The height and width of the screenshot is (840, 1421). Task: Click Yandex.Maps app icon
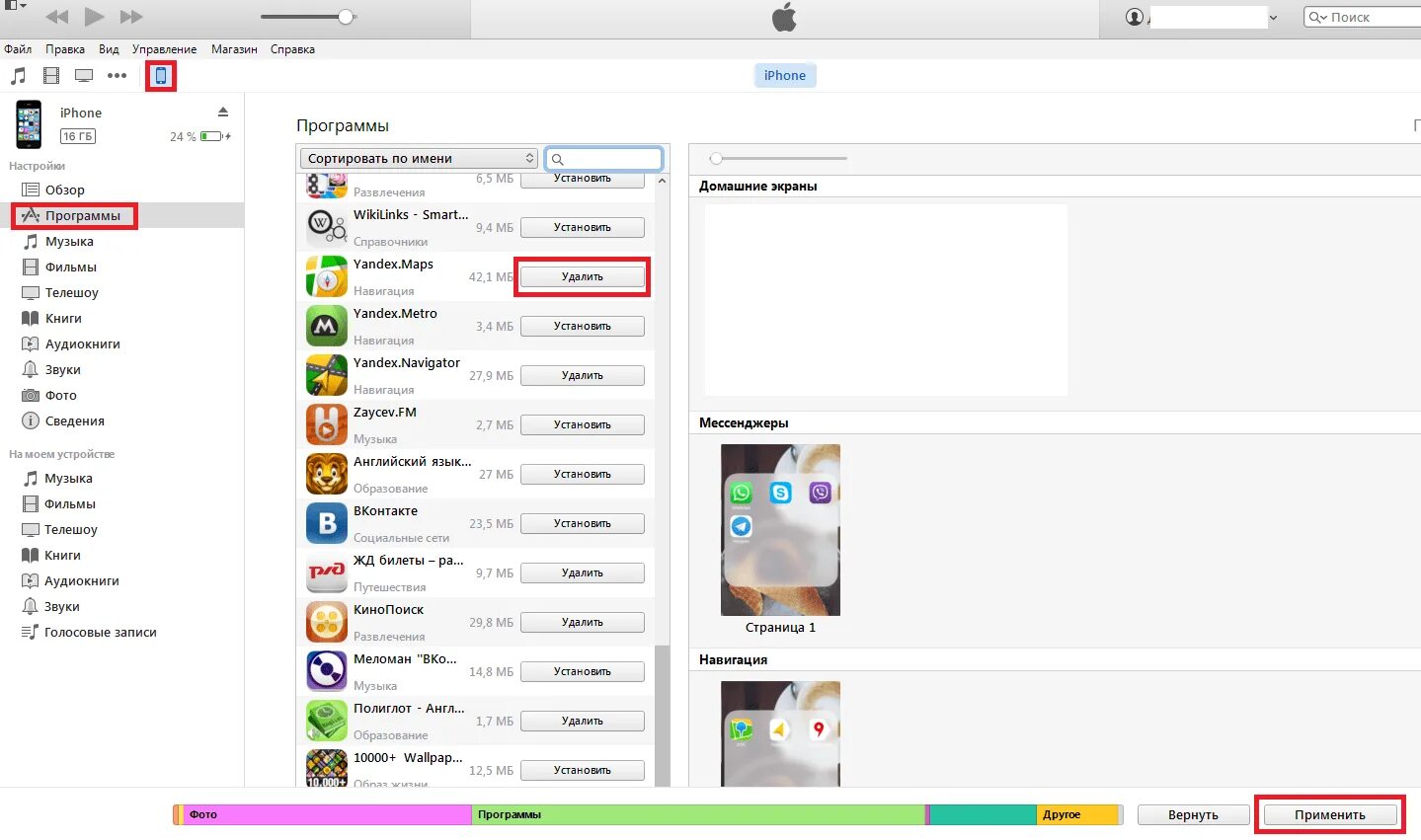click(x=326, y=276)
